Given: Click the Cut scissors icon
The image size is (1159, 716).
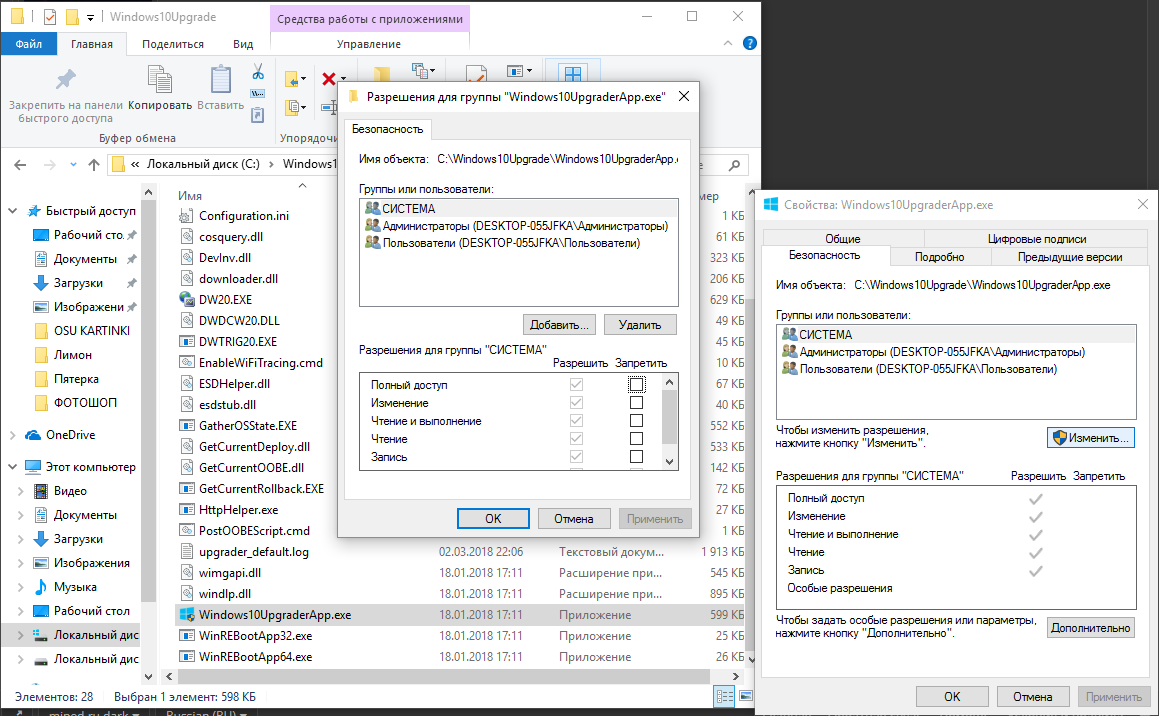Looking at the screenshot, I should (258, 72).
